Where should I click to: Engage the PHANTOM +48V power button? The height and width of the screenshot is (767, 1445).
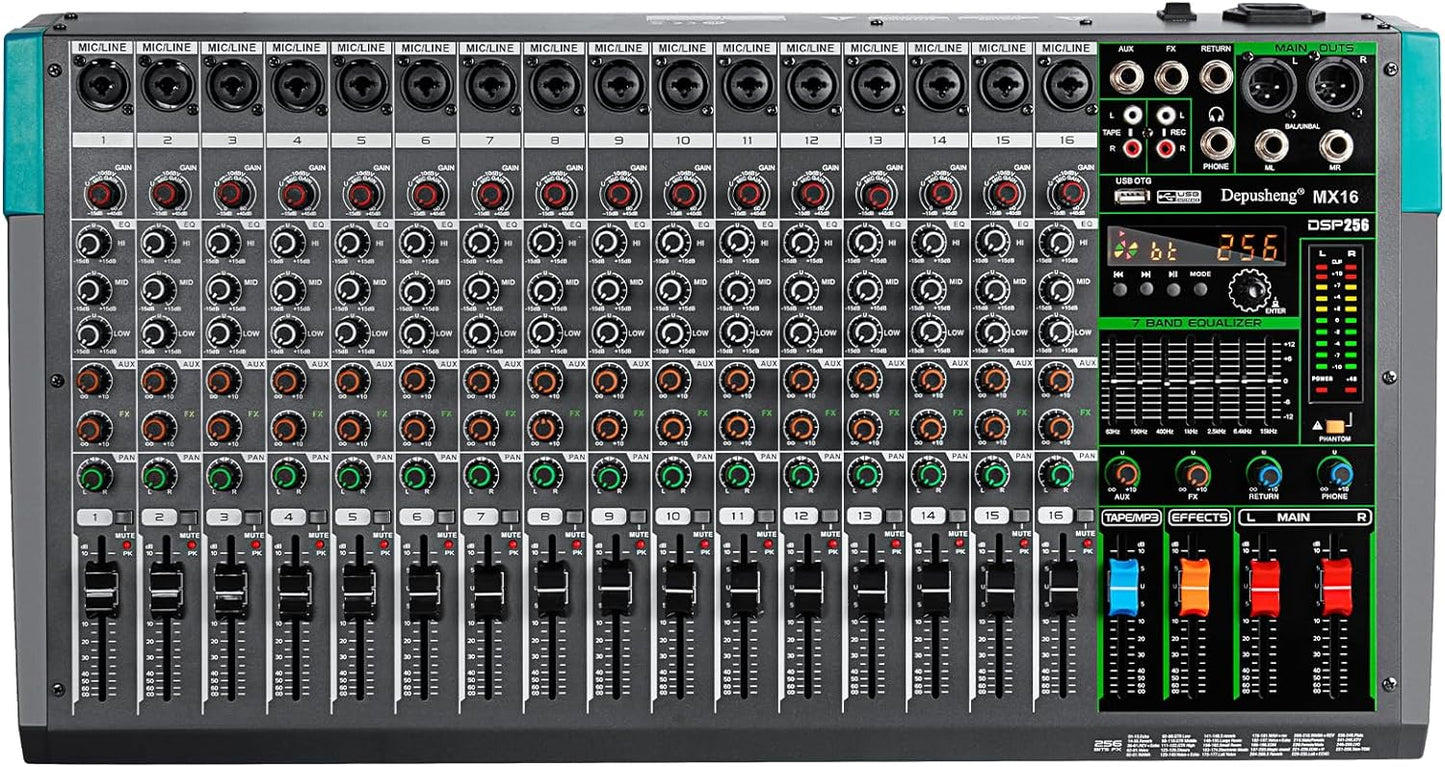pyautogui.click(x=1336, y=426)
